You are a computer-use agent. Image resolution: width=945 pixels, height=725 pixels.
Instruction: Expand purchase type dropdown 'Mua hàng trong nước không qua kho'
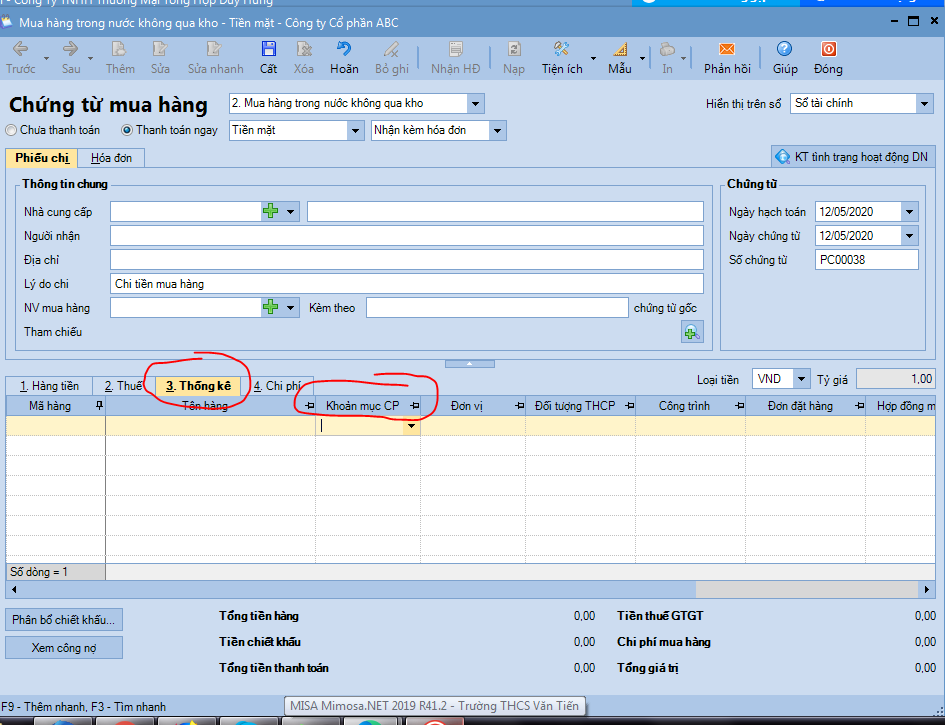coord(476,104)
